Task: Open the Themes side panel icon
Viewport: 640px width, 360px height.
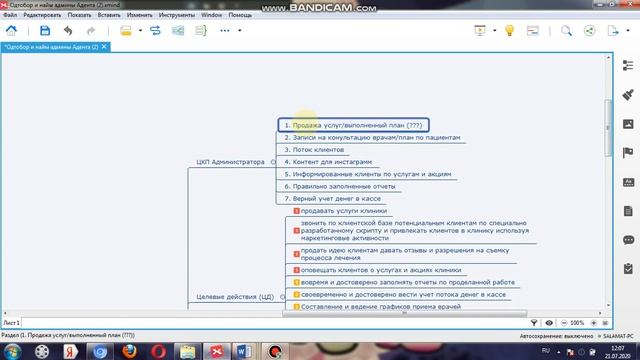Action: (x=628, y=182)
